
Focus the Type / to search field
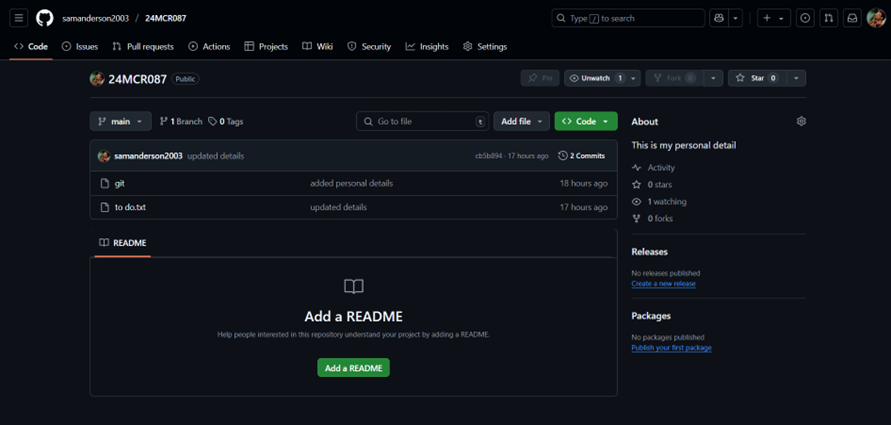628,18
